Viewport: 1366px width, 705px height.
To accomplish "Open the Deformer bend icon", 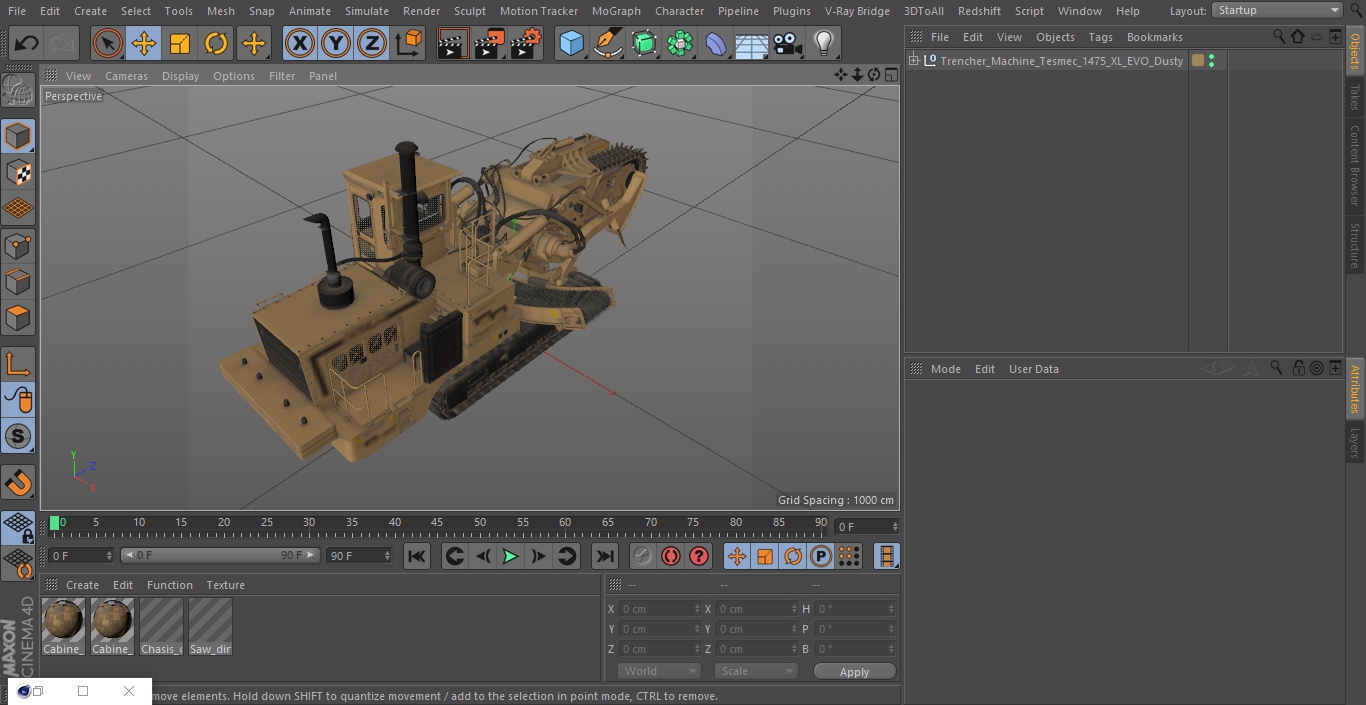I will 716,43.
